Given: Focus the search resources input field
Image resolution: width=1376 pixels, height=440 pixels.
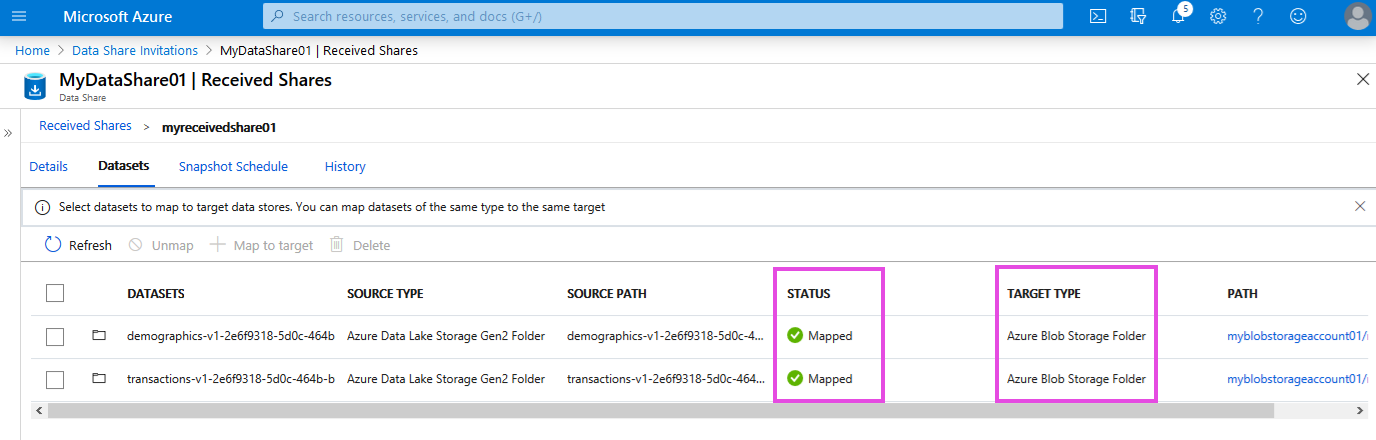Looking at the screenshot, I should (663, 16).
